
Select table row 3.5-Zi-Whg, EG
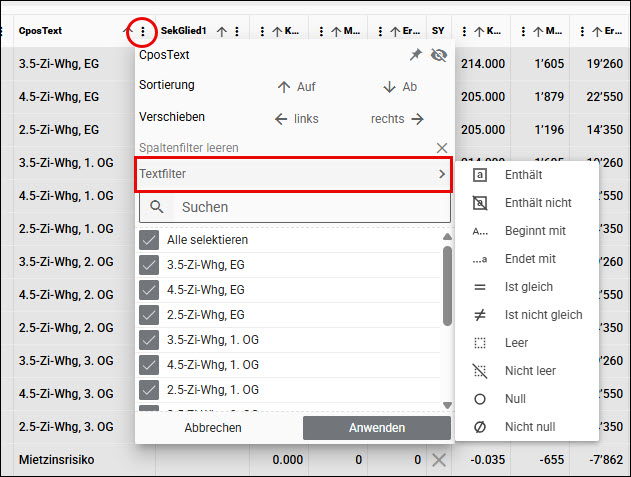pyautogui.click(x=59, y=64)
